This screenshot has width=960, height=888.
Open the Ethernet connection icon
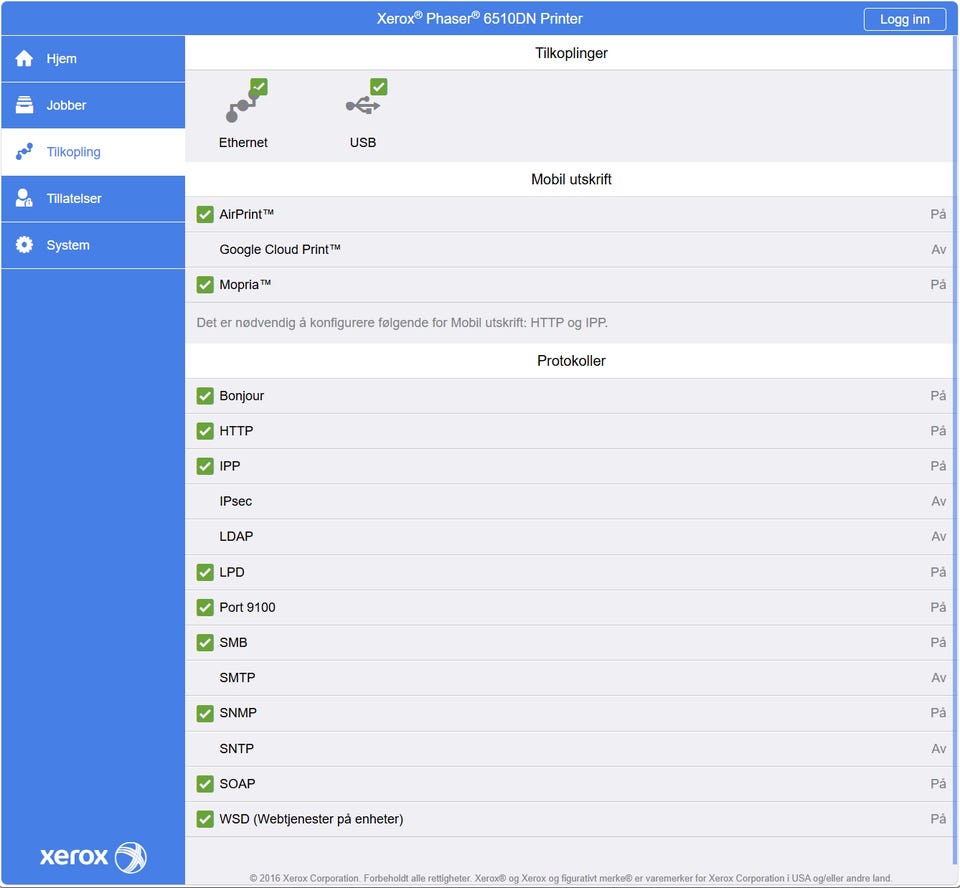pos(244,102)
